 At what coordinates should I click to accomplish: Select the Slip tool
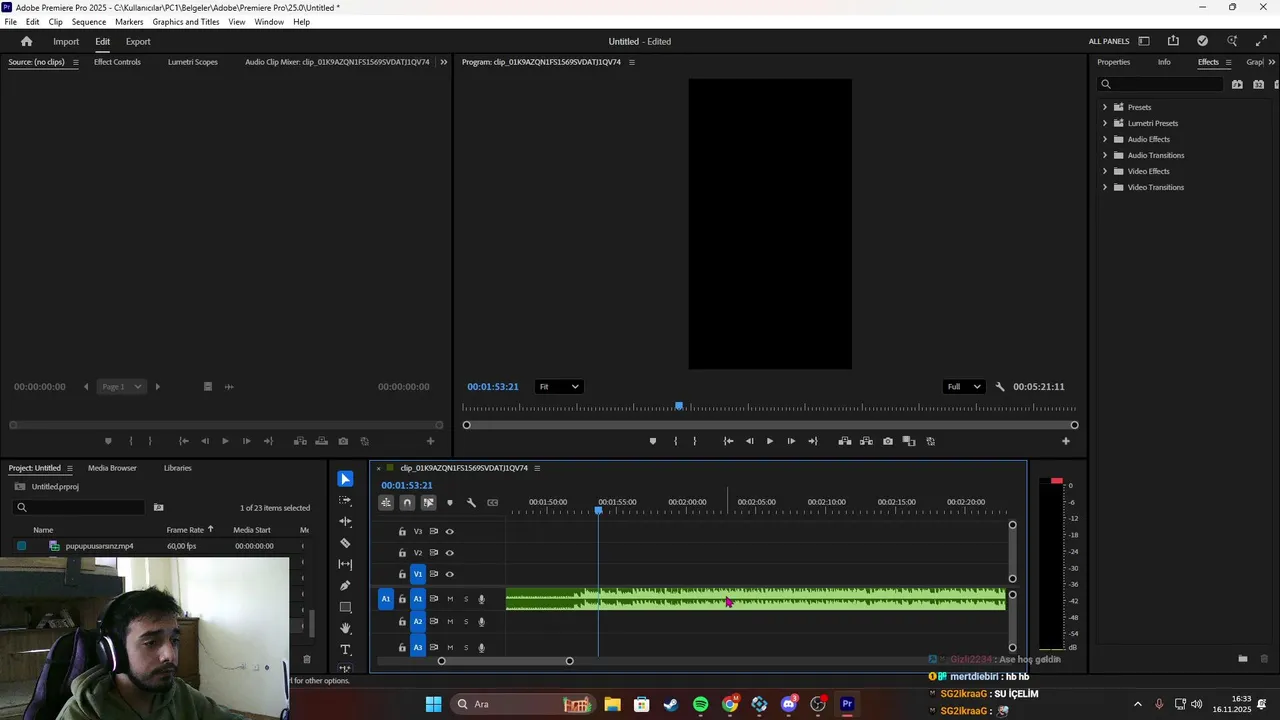point(345,564)
